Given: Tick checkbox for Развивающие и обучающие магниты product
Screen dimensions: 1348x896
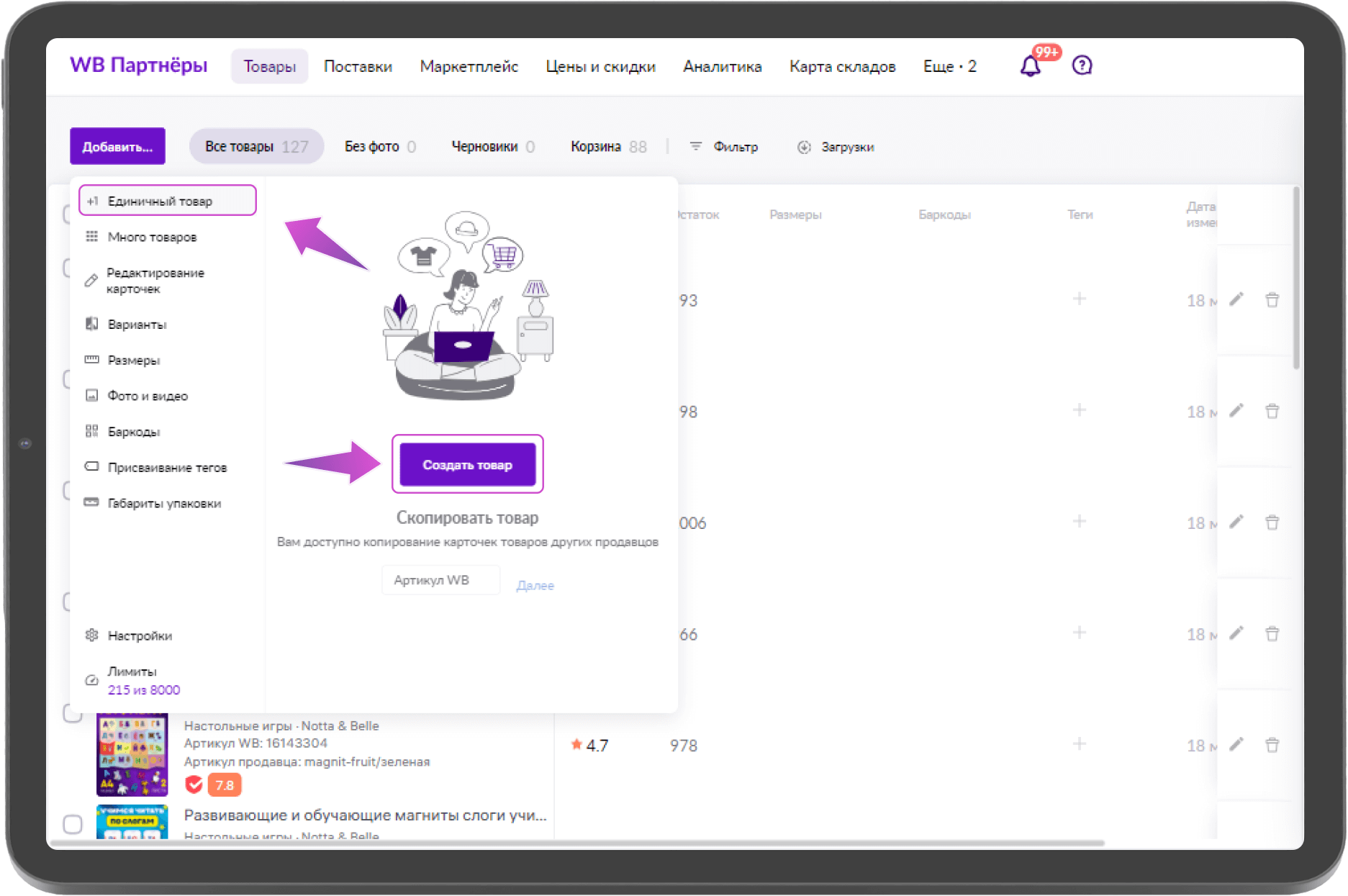Looking at the screenshot, I should point(73,823).
